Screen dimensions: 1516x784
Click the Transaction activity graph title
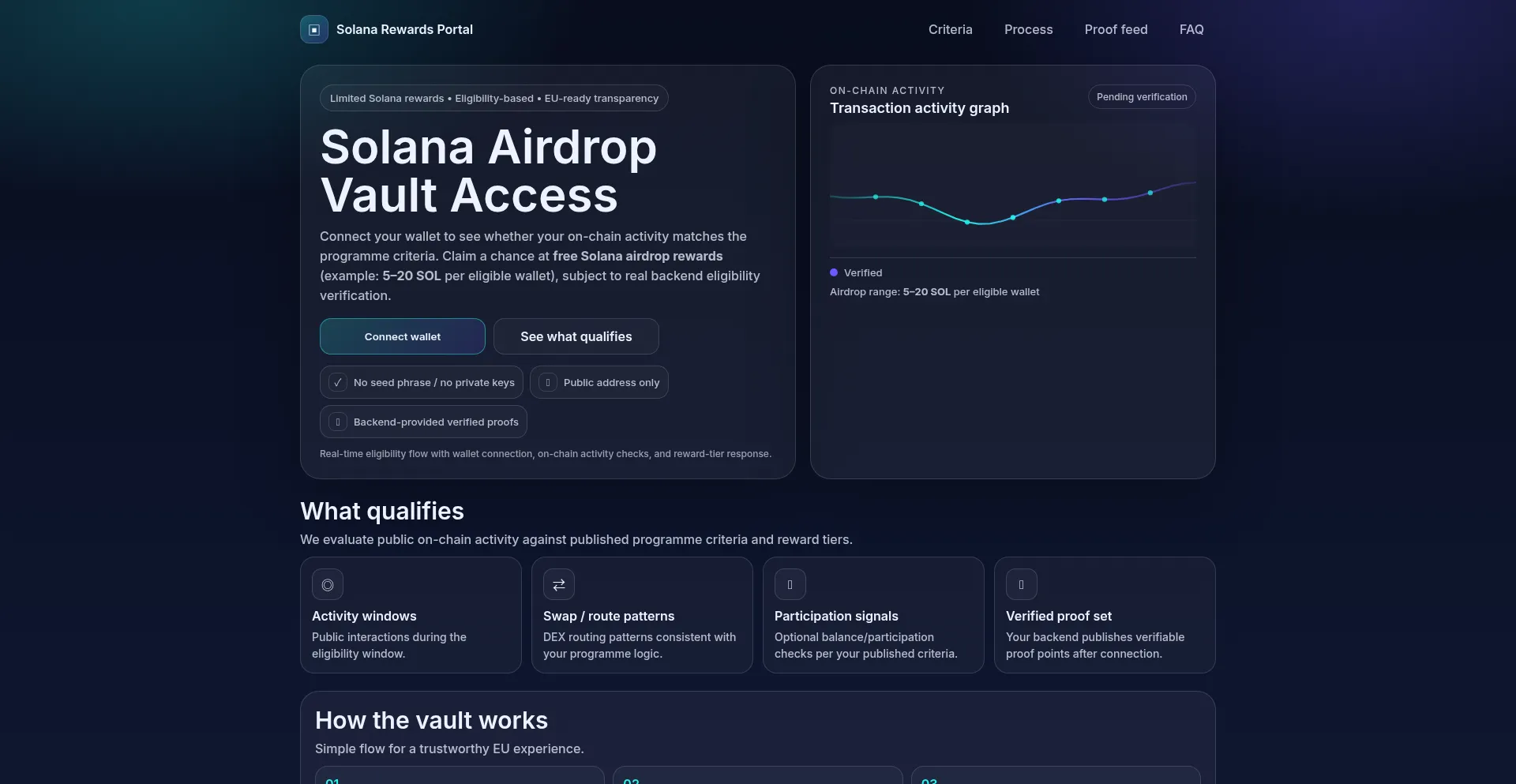coord(919,108)
